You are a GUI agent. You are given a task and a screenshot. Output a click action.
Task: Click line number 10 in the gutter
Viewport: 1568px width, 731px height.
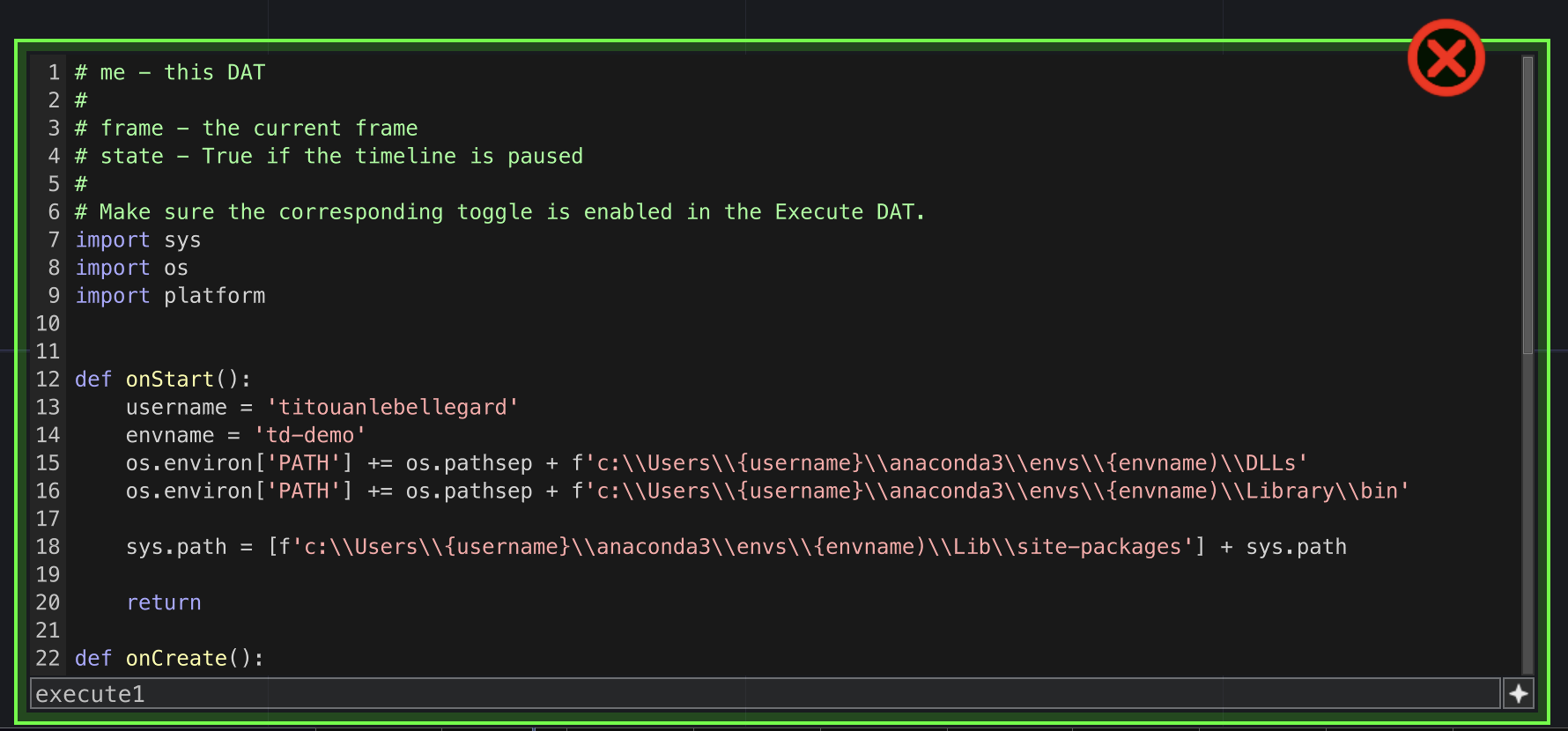pos(48,324)
